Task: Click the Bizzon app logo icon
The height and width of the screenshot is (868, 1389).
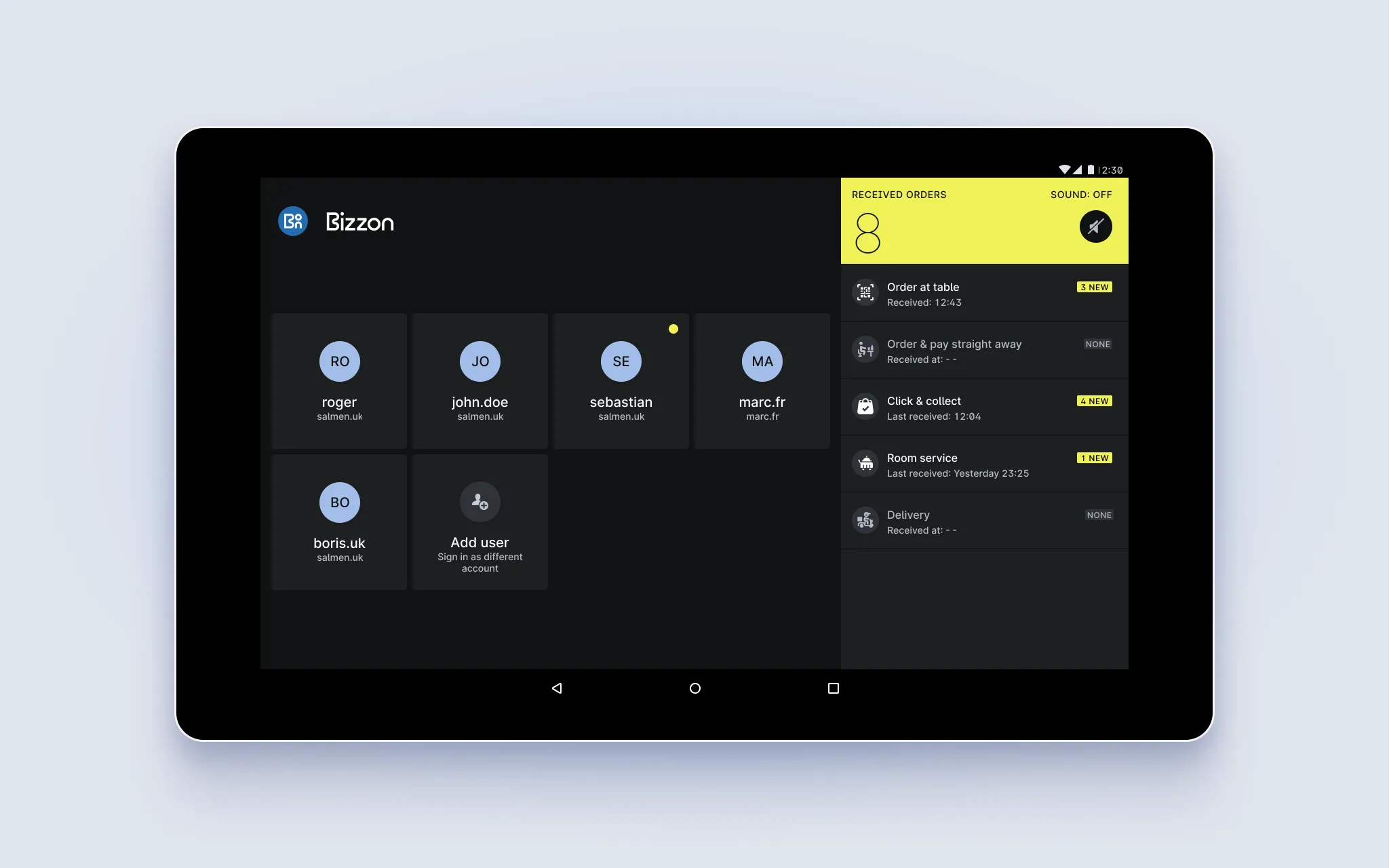Action: tap(293, 220)
